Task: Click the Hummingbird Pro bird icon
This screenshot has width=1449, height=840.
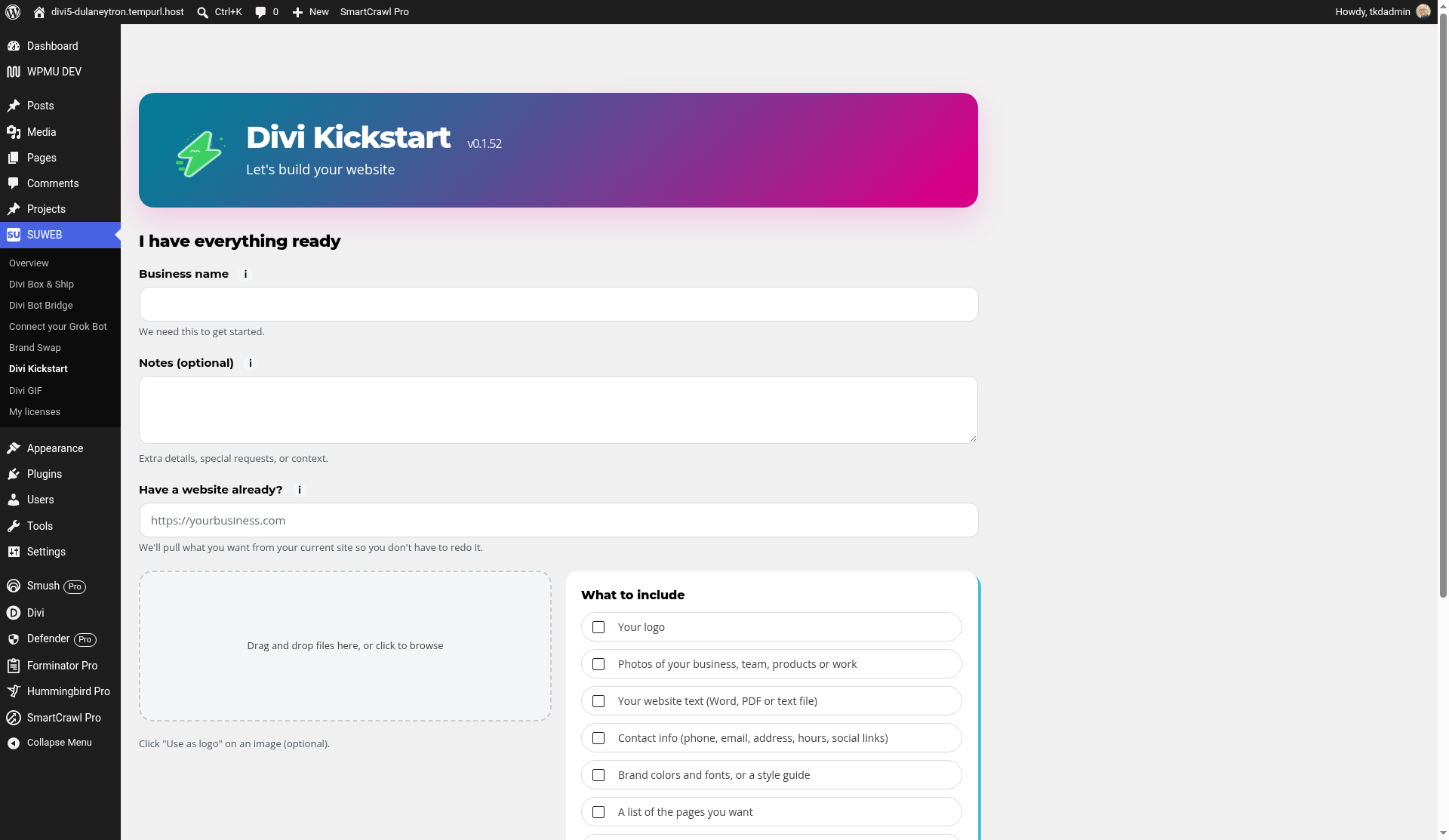Action: point(14,691)
